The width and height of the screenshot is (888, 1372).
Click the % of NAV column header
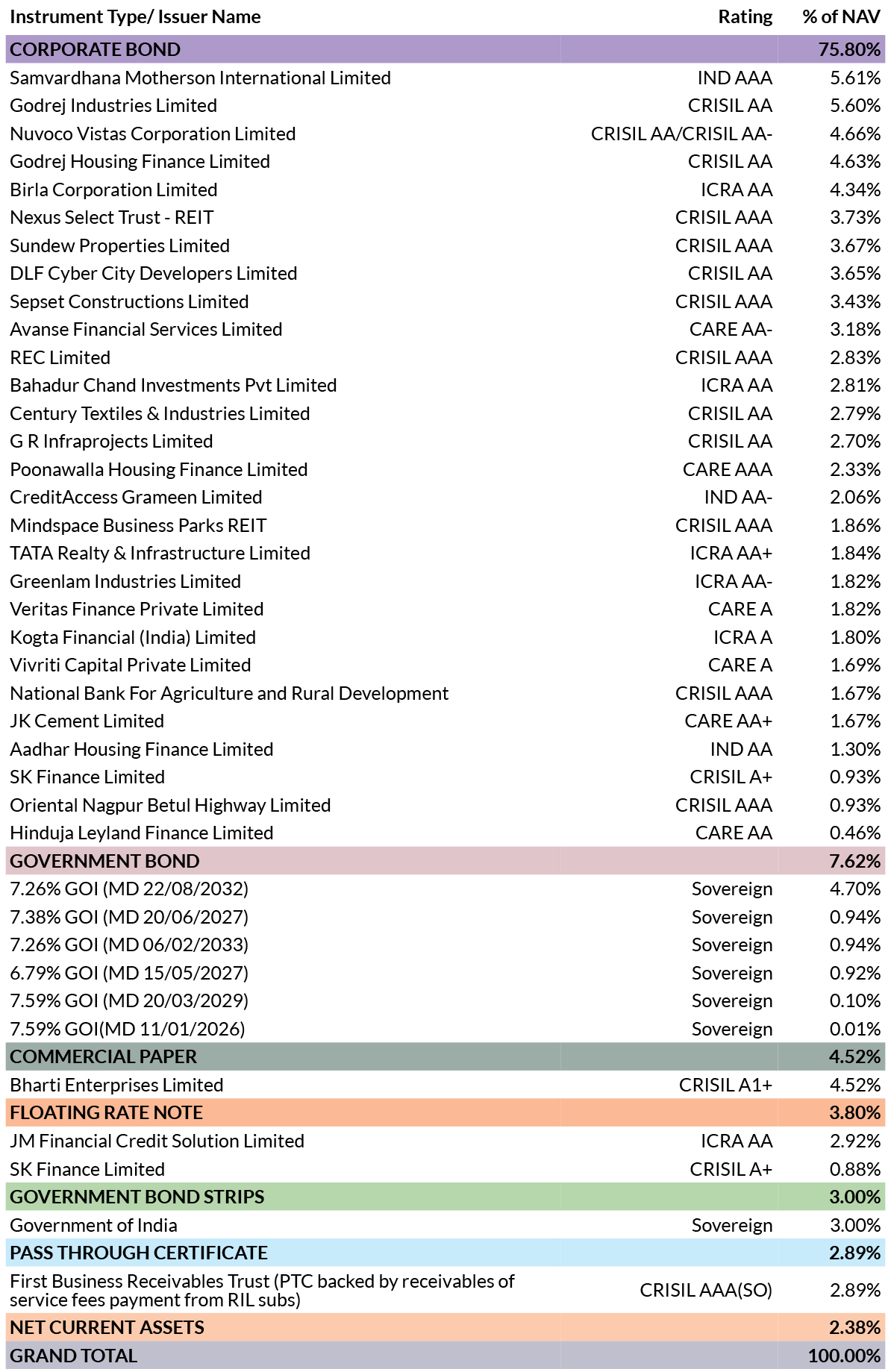(841, 17)
